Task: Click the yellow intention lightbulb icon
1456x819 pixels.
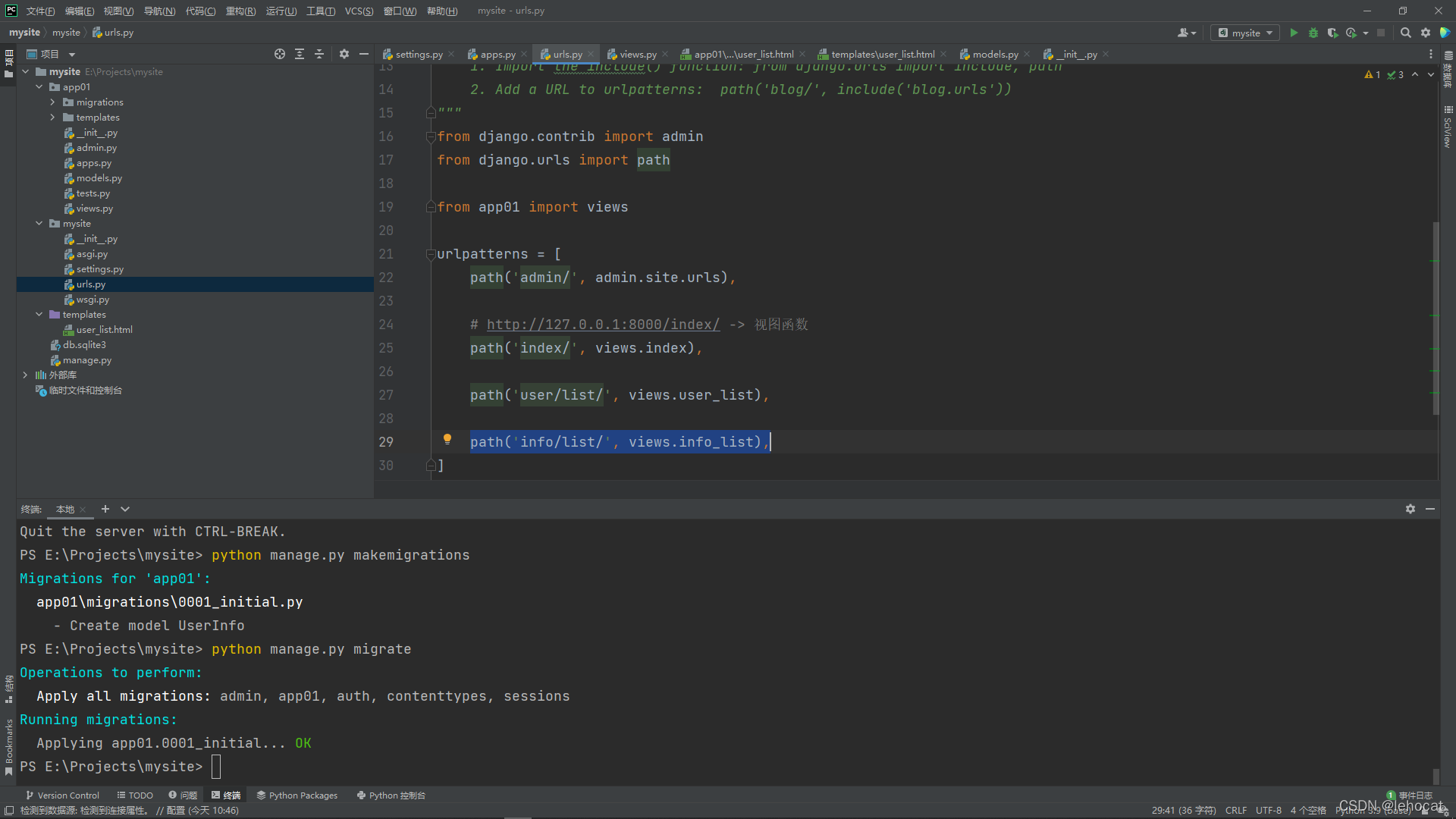Action: [447, 439]
